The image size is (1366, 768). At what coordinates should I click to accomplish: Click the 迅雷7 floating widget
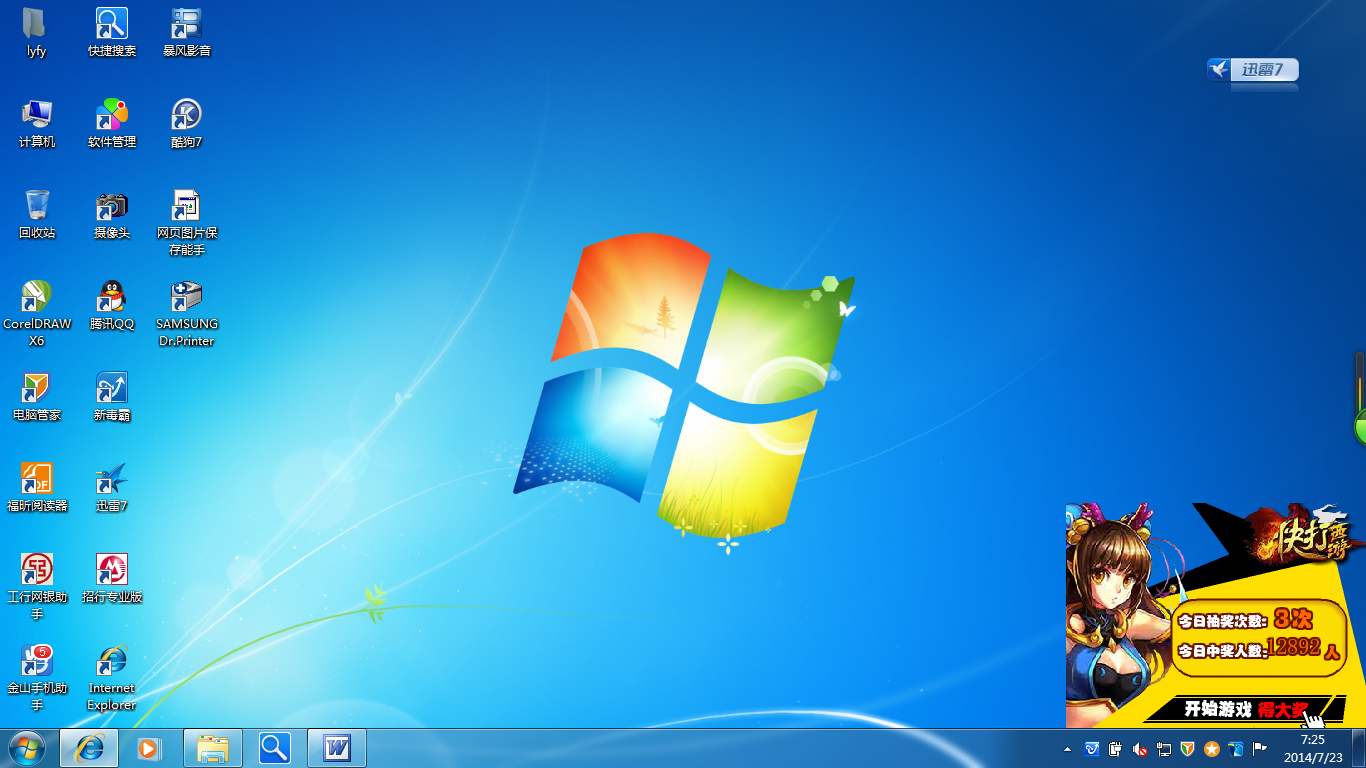tap(1252, 69)
